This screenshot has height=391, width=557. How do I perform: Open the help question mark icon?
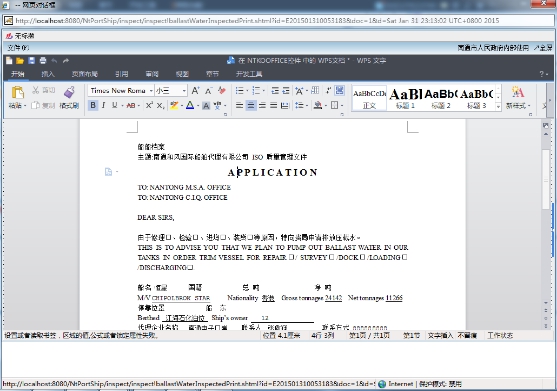541,74
